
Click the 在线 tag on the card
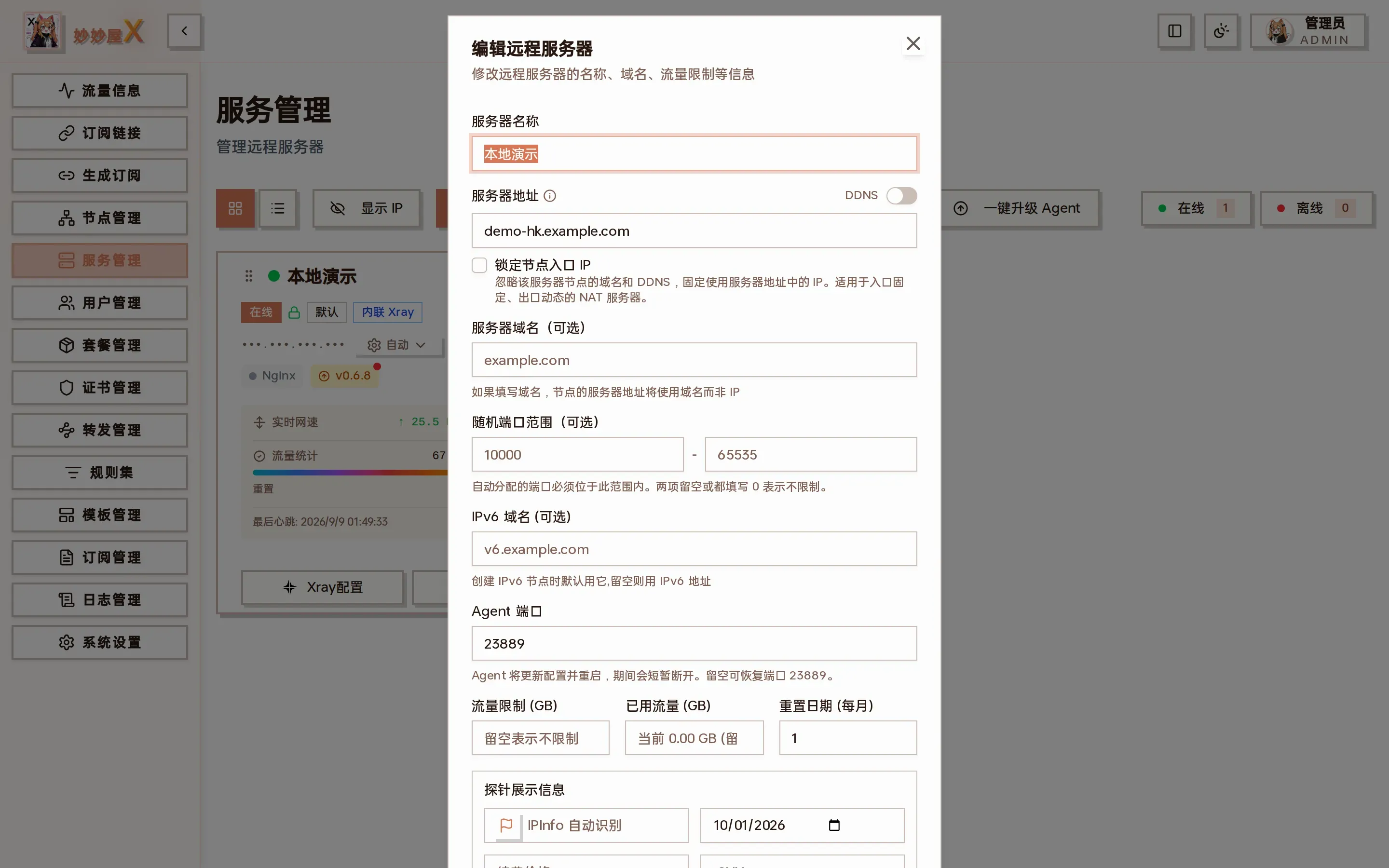pos(261,312)
